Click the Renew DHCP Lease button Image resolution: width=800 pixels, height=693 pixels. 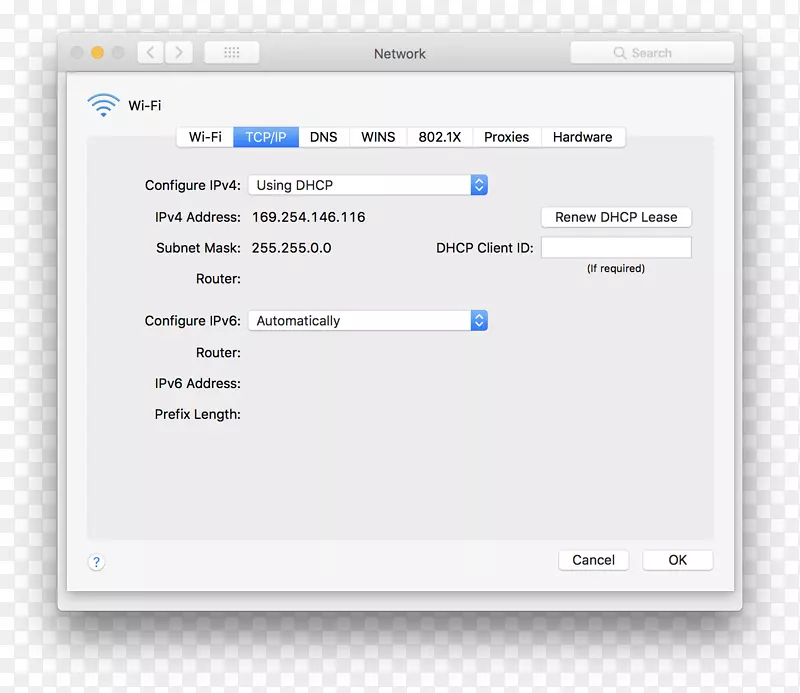click(x=616, y=217)
